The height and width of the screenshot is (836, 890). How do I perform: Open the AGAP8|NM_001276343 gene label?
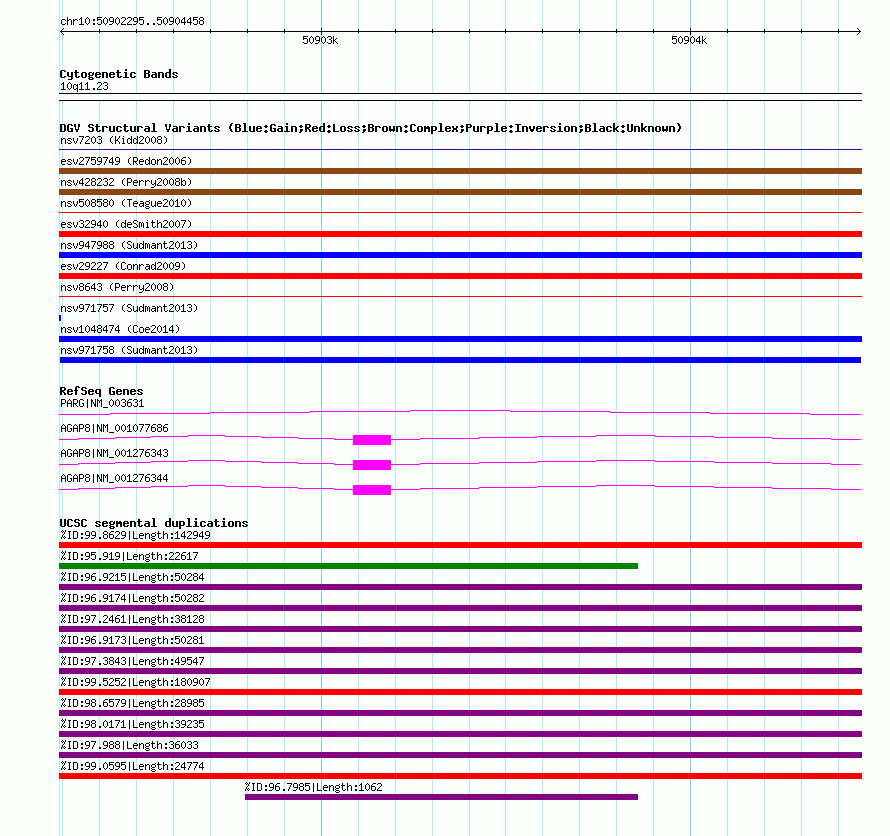tap(114, 453)
